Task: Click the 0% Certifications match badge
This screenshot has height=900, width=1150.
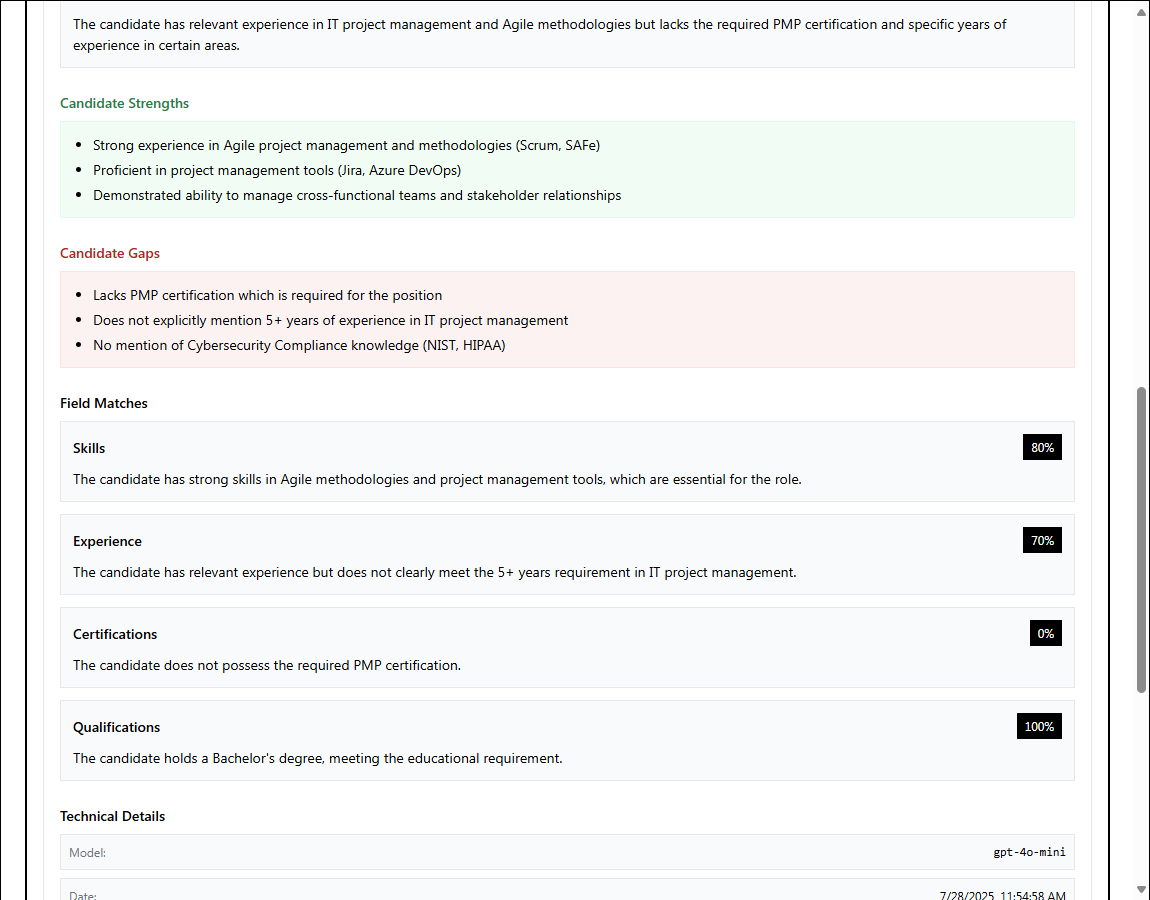Action: (1045, 634)
